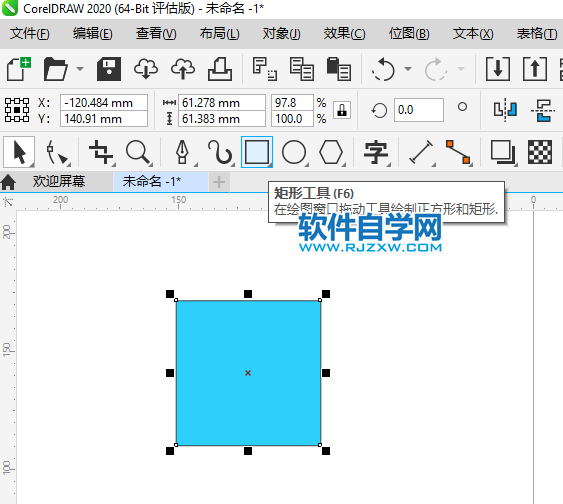Select the Pen tool
Viewport: 563px width, 504px height.
point(183,153)
